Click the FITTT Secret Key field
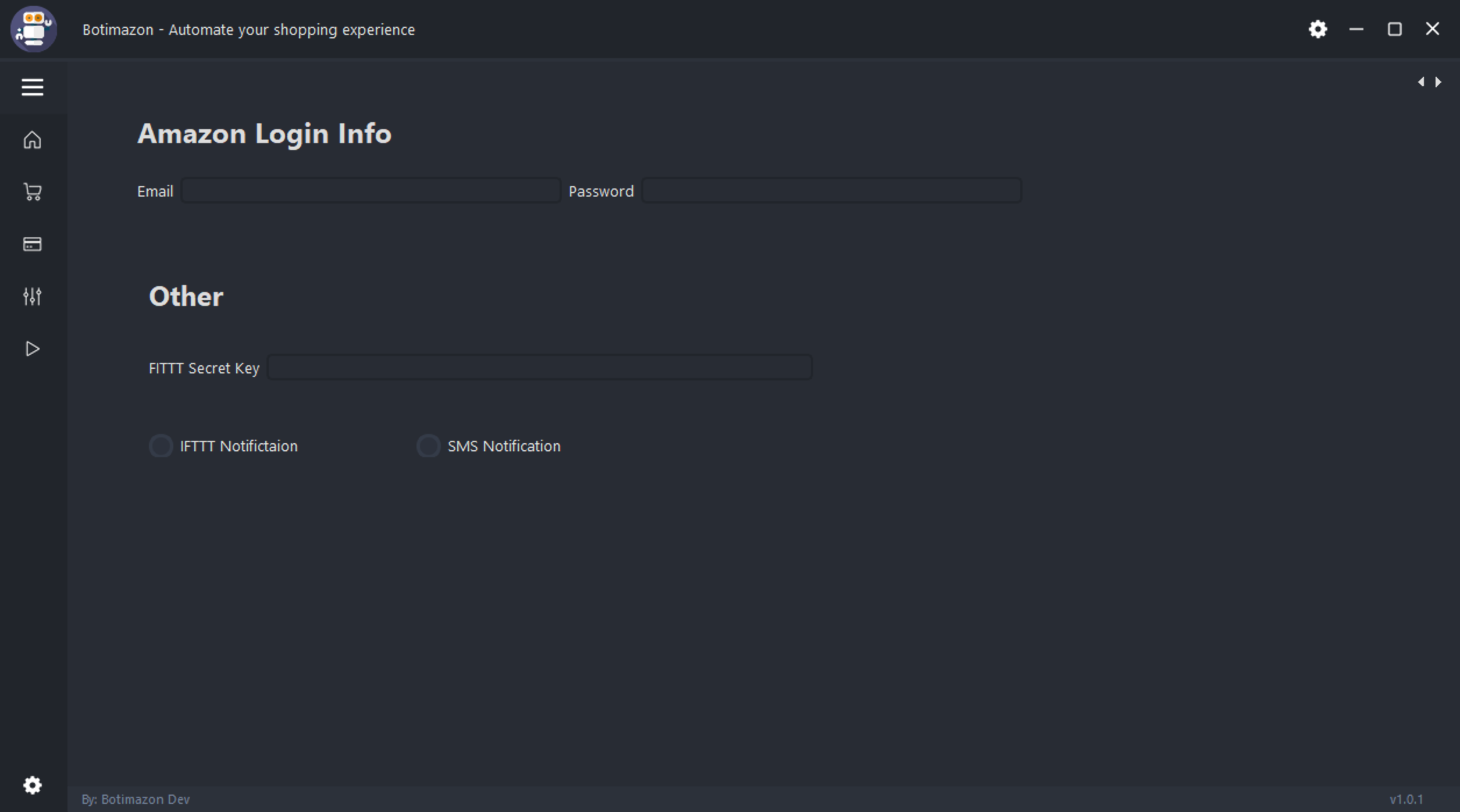1460x812 pixels. tap(539, 368)
